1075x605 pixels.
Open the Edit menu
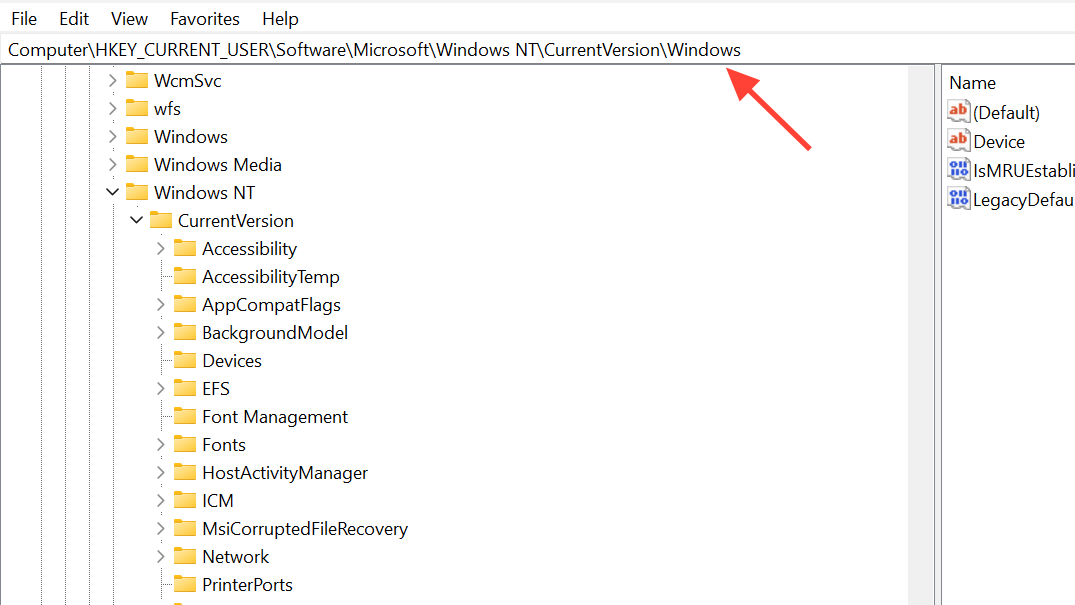tap(73, 19)
